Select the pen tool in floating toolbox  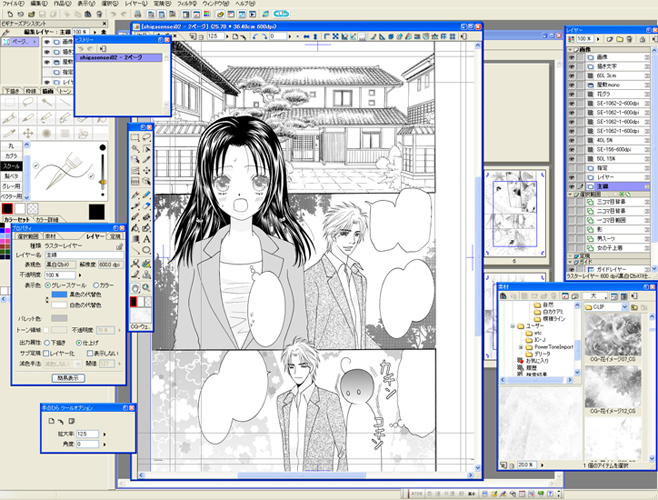pyautogui.click(x=135, y=195)
